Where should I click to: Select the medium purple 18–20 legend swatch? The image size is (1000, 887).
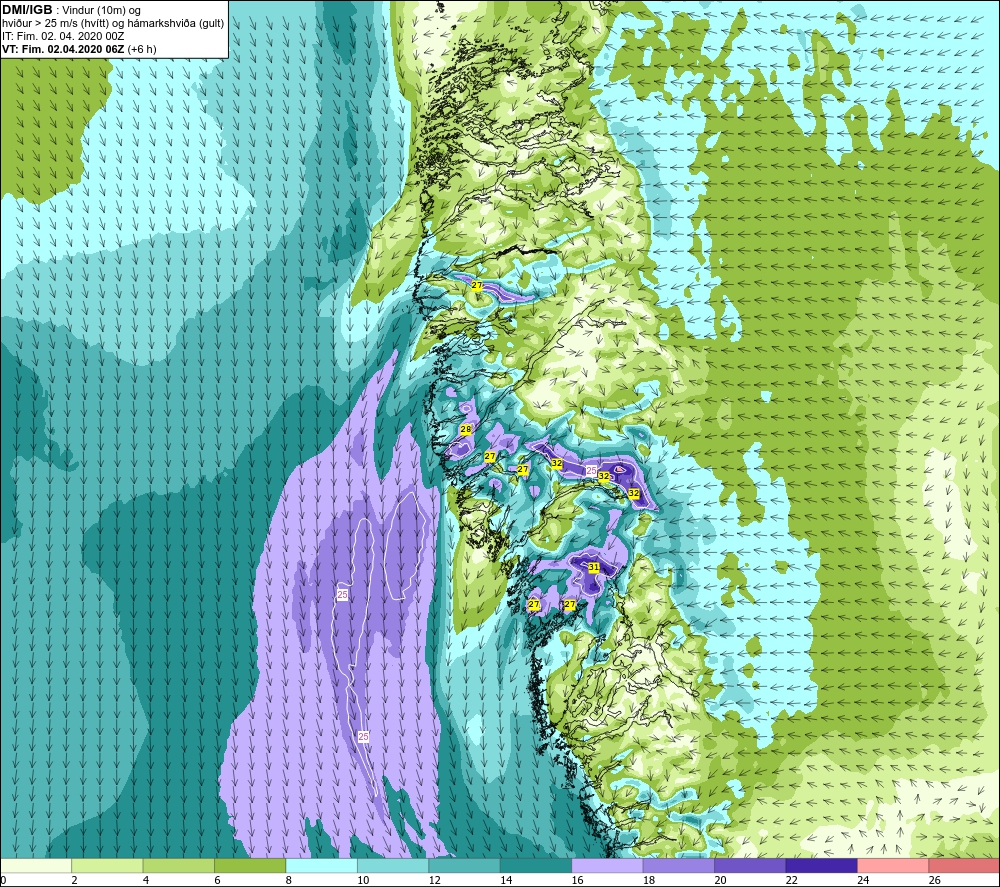pyautogui.click(x=679, y=865)
